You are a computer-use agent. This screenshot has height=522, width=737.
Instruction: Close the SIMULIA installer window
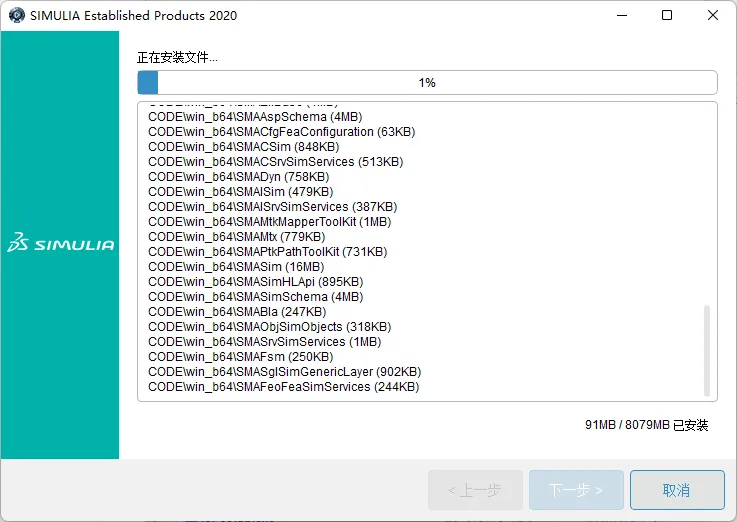[713, 16]
